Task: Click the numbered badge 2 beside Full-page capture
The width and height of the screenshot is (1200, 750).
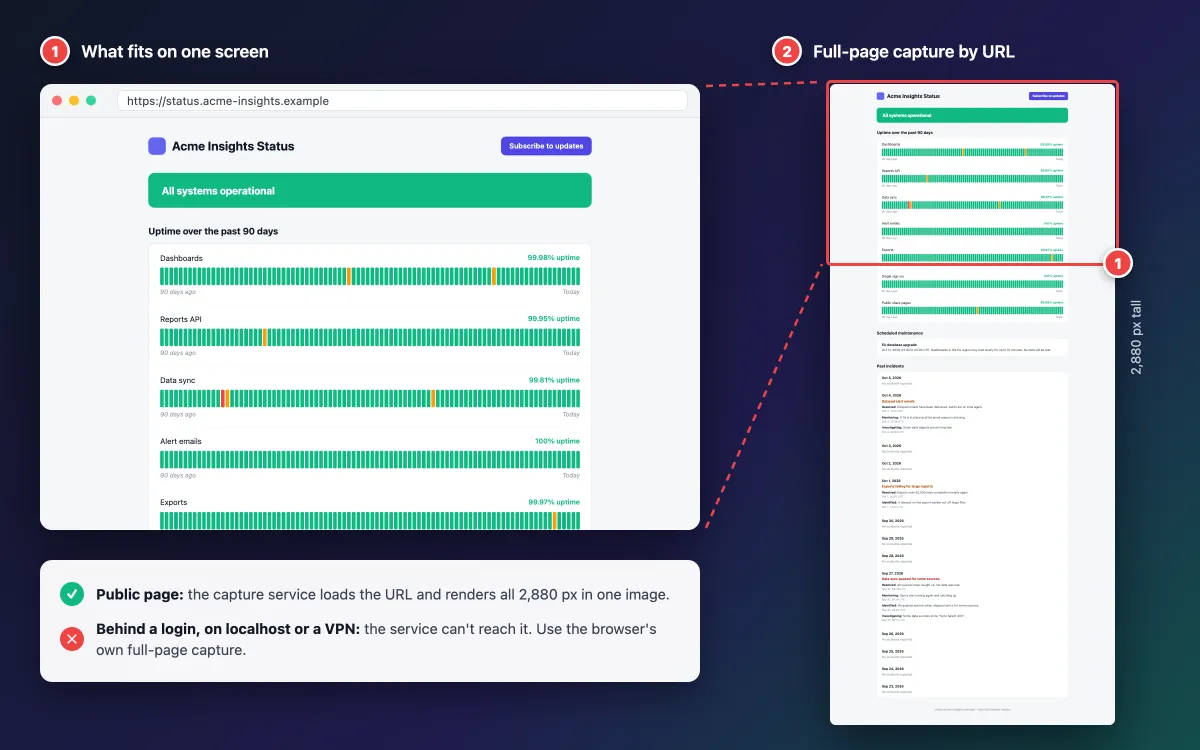Action: coord(787,51)
